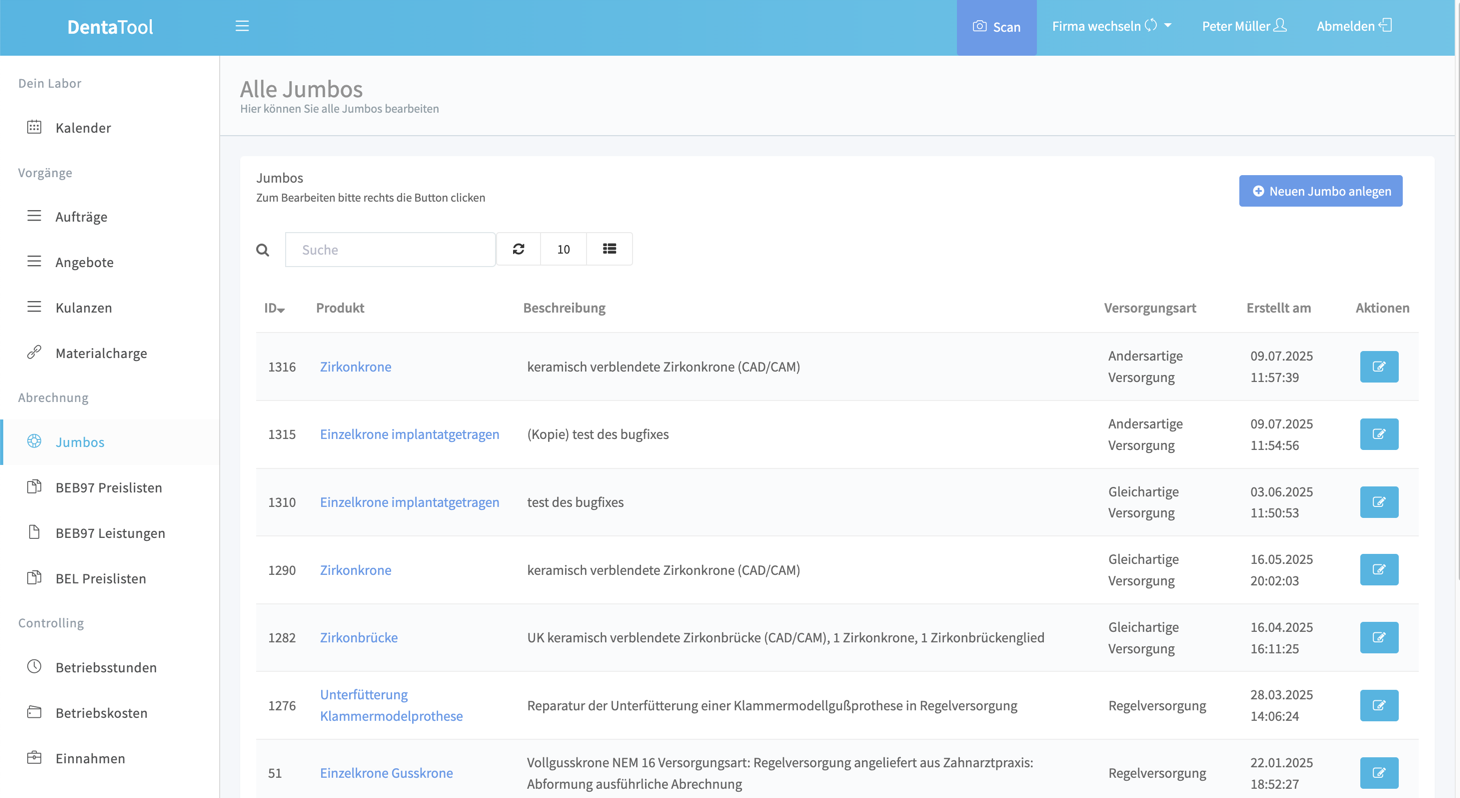Viewport: 1460px width, 798px height.
Task: Go to BEB97 Preislisten in sidebar
Action: coord(108,488)
